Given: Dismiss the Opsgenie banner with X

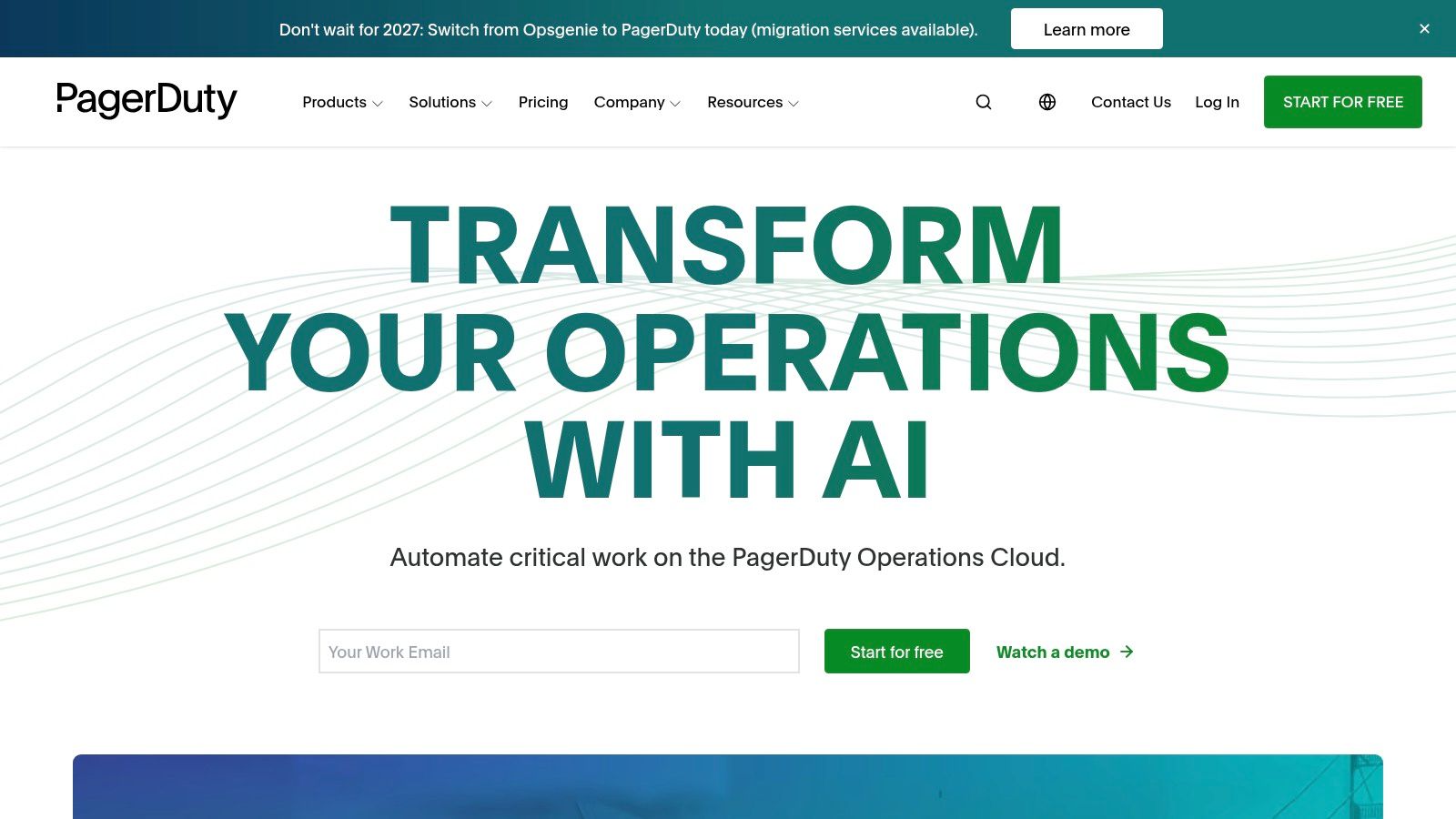Looking at the screenshot, I should (x=1425, y=29).
